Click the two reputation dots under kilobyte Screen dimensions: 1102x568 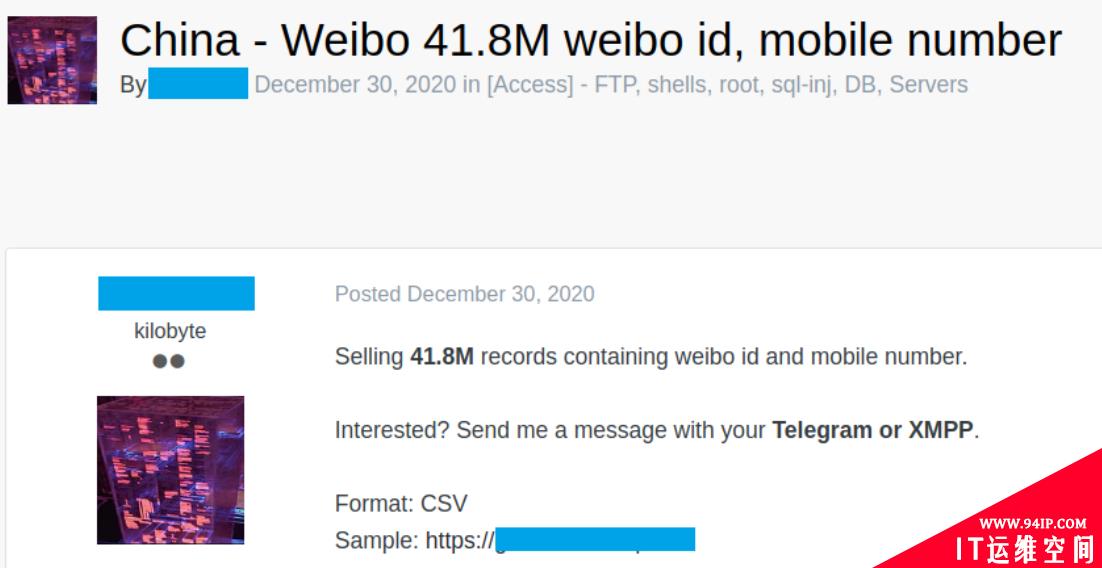[169, 361]
